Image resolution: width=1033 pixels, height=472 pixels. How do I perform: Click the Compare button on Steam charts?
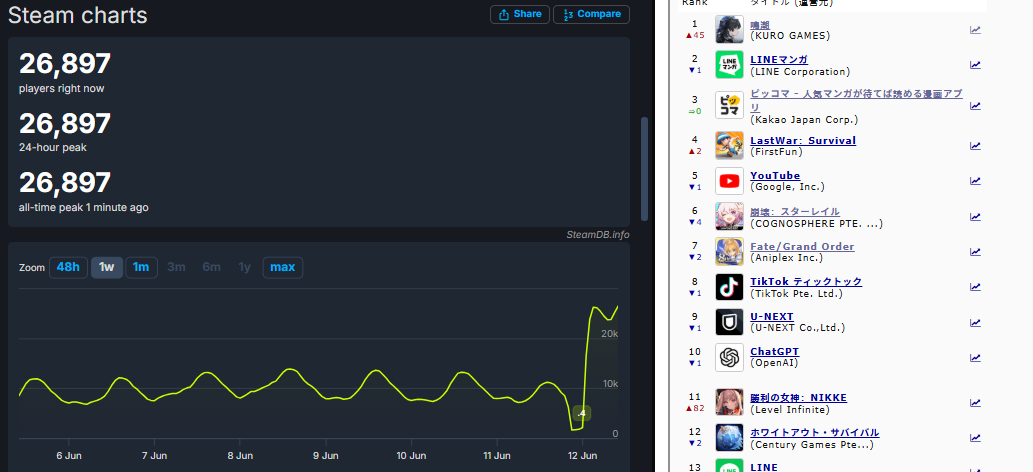click(591, 15)
